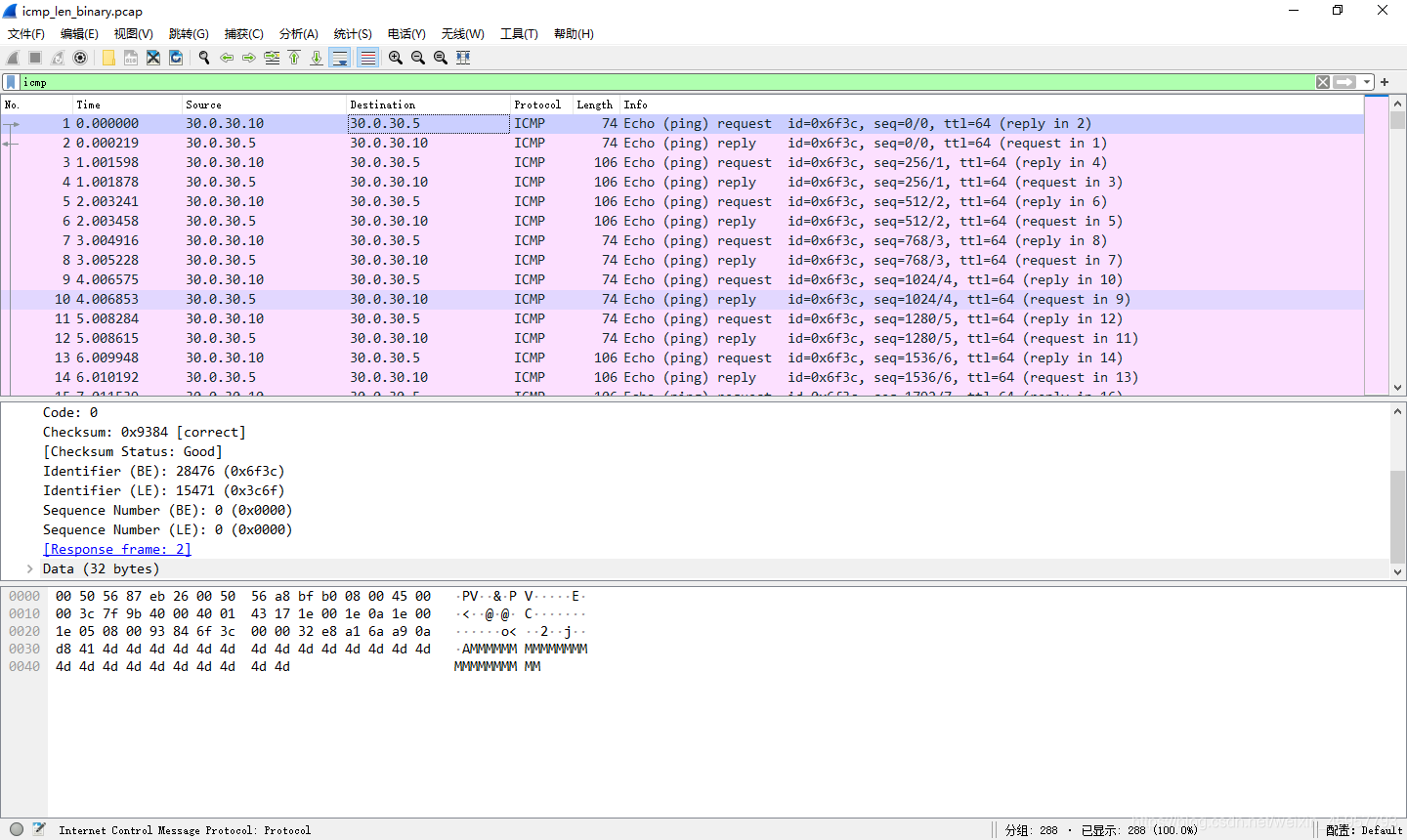
Task: Open the 统计(S) menu
Action: 353,33
